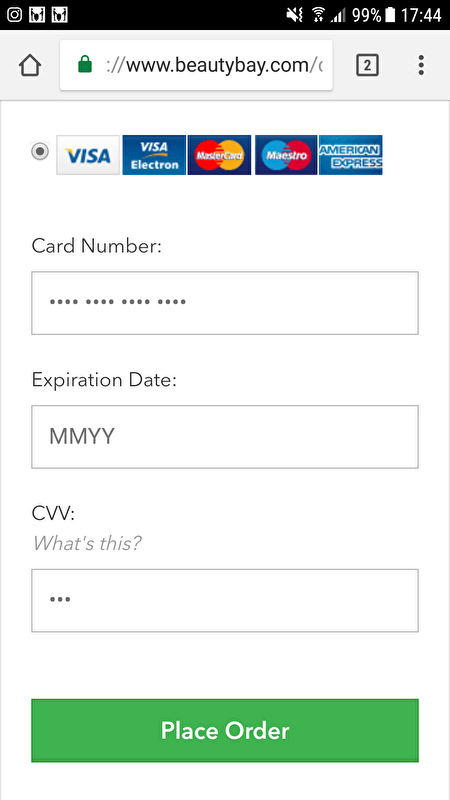Click the MasterCard logo

coord(219,155)
